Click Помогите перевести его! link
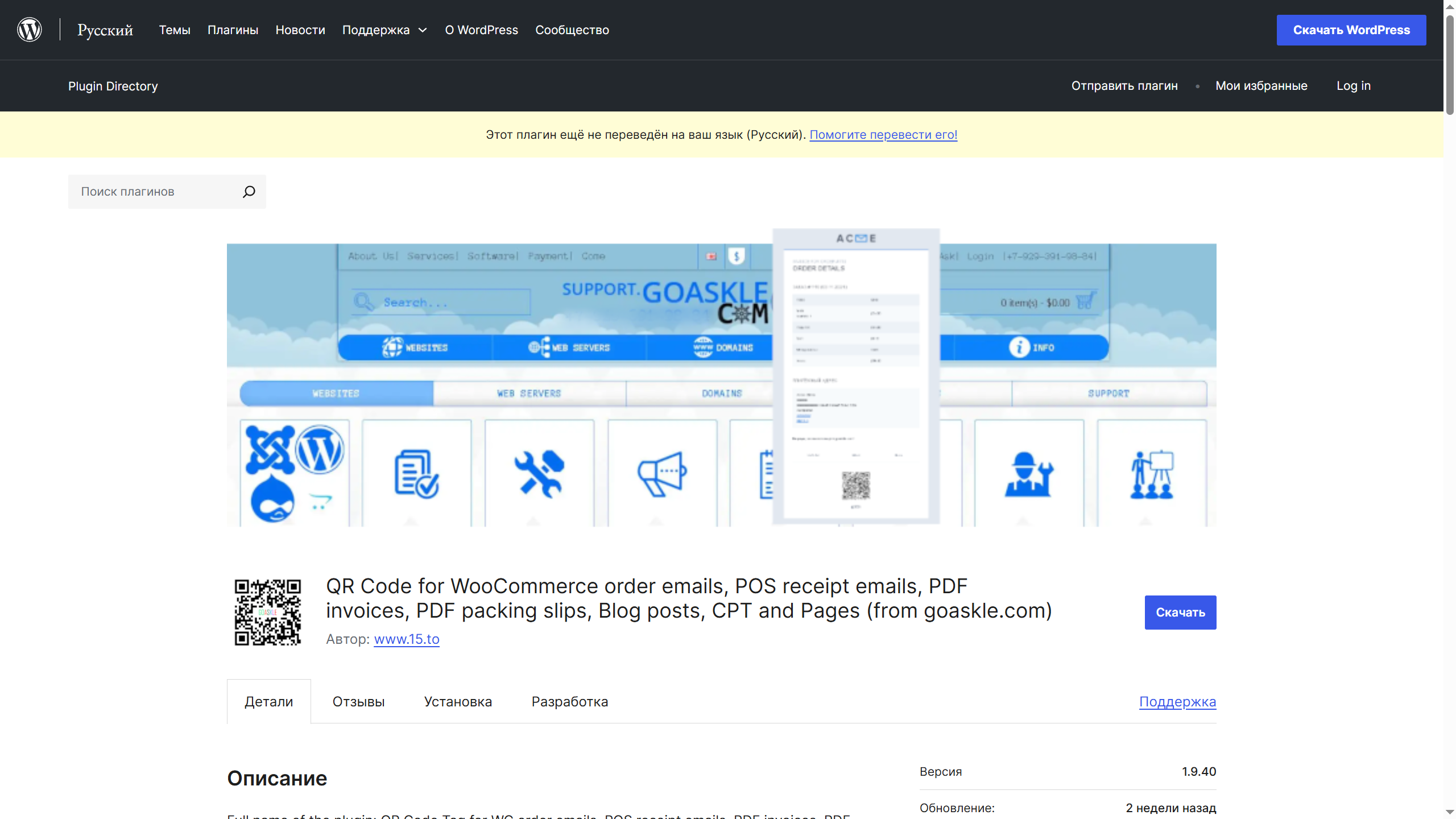The image size is (1456, 819). (x=883, y=135)
